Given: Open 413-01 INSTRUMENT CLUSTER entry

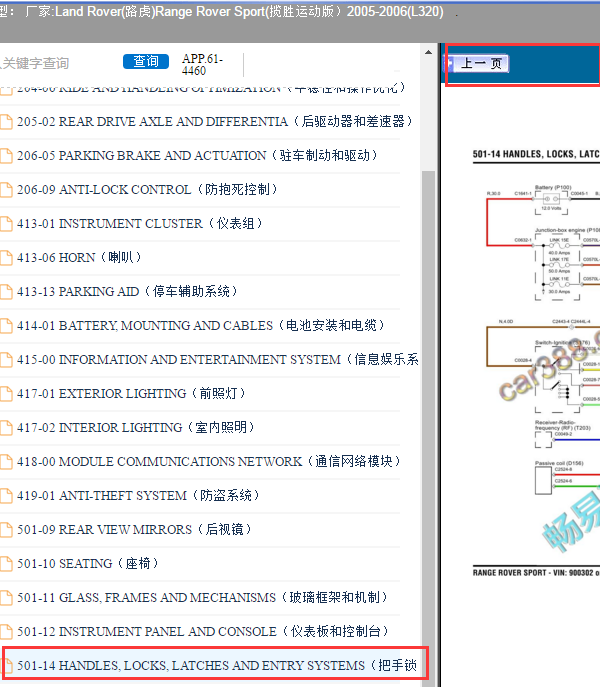Looking at the screenshot, I should click(x=140, y=223).
